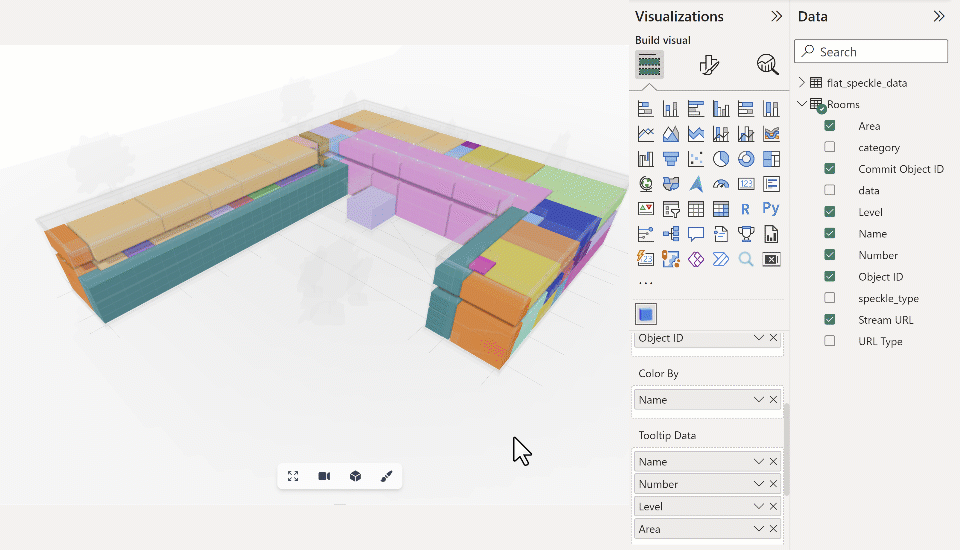Uncheck the Area field checkbox
The width and height of the screenshot is (960, 550).
click(830, 126)
